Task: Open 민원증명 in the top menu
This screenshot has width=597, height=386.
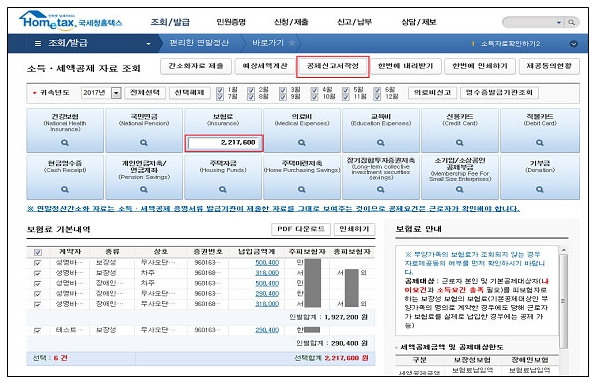Action: (x=231, y=22)
